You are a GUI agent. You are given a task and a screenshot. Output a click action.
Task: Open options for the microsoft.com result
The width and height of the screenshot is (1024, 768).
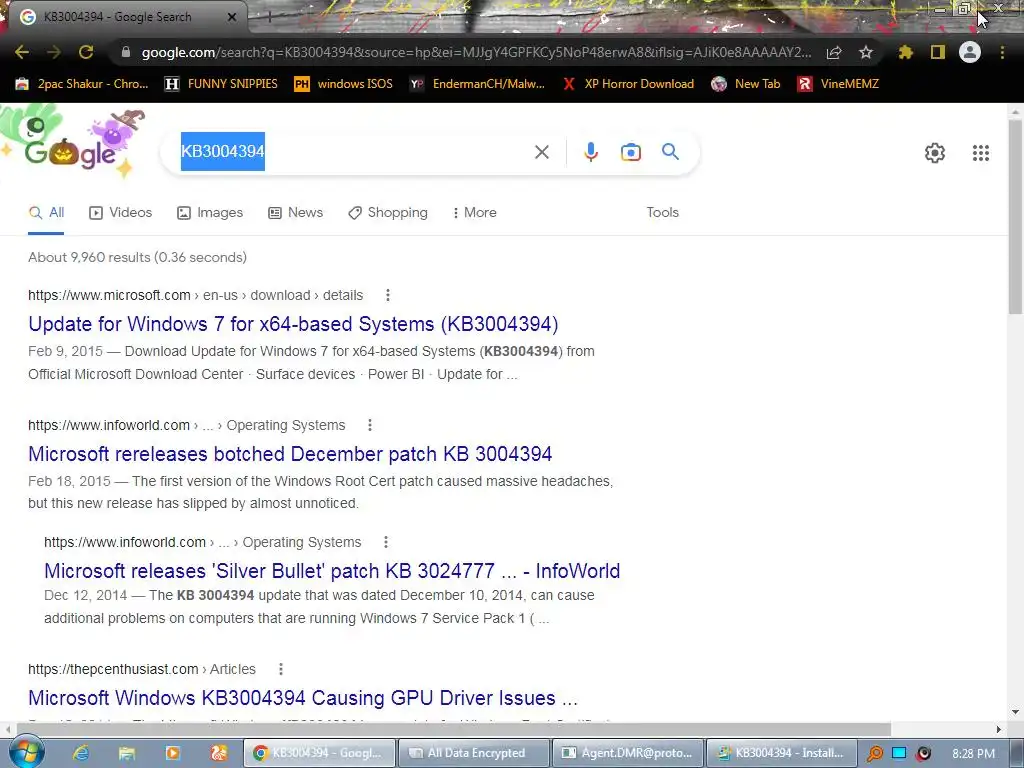(x=388, y=295)
